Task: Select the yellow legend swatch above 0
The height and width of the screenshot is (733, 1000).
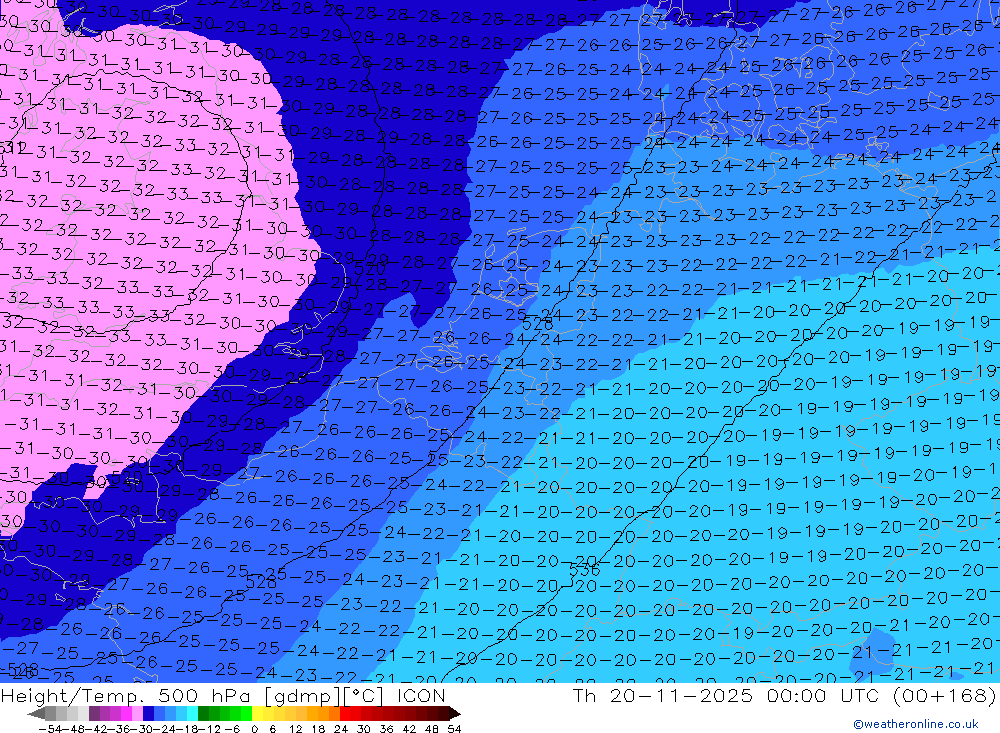Action: click(258, 713)
